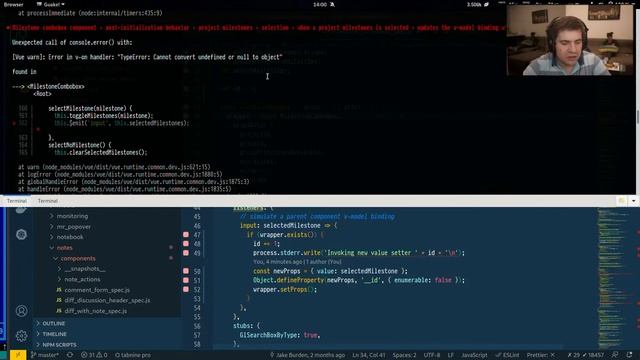Expand the TIMELINE section

54,334
